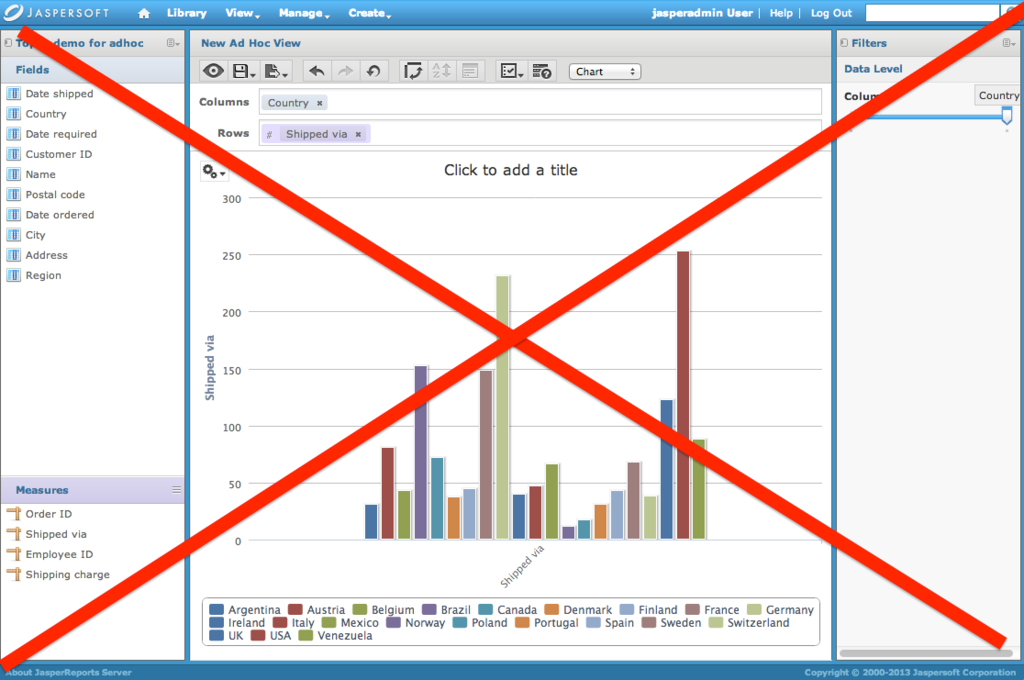This screenshot has width=1024, height=680.
Task: Click the Data Level columns slider handle
Action: pyautogui.click(x=1006, y=116)
